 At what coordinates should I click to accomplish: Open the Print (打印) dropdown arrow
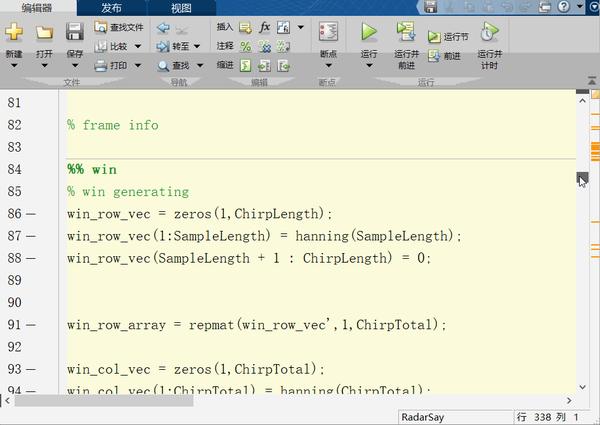[138, 65]
